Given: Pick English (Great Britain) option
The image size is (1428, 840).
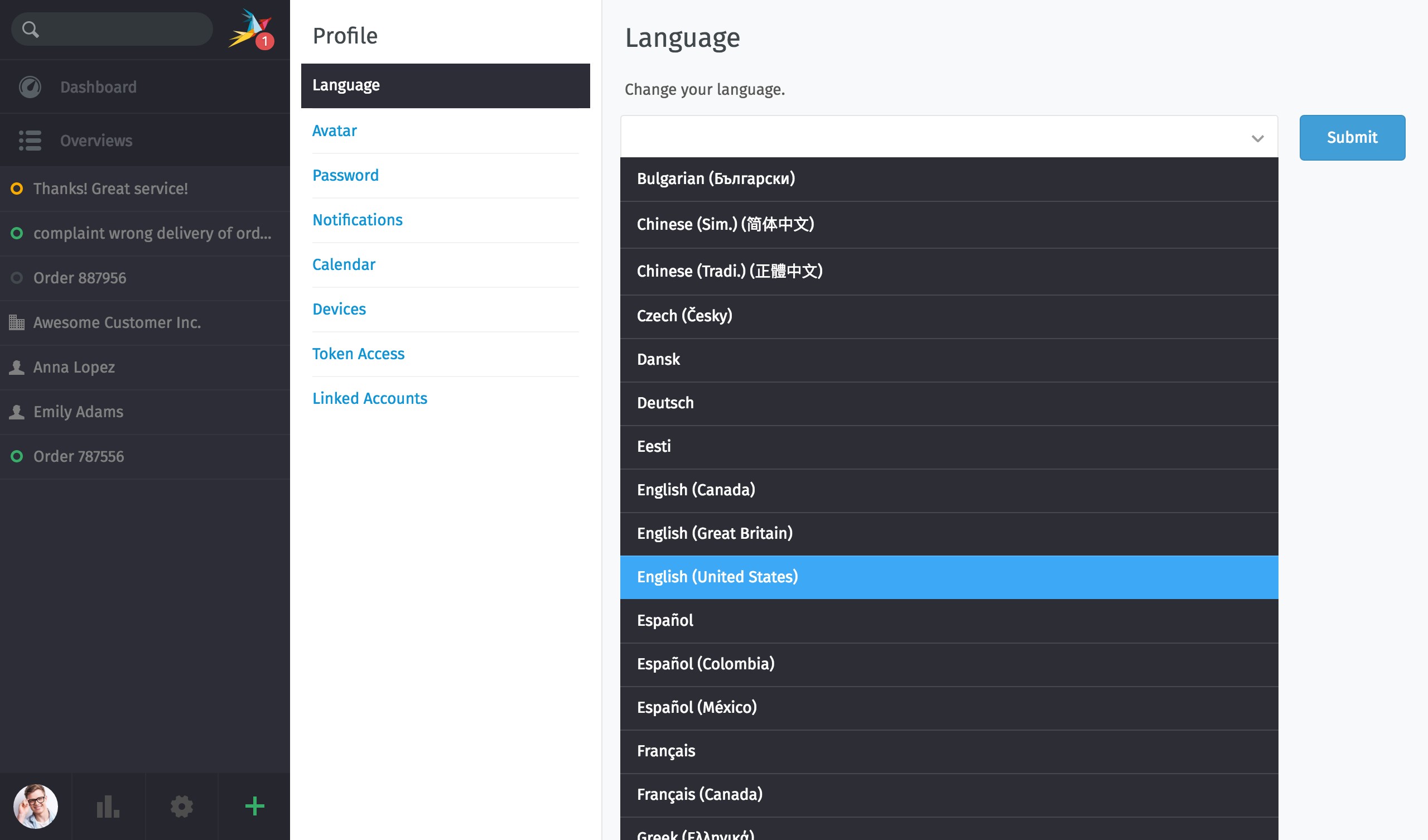Looking at the screenshot, I should [715, 533].
